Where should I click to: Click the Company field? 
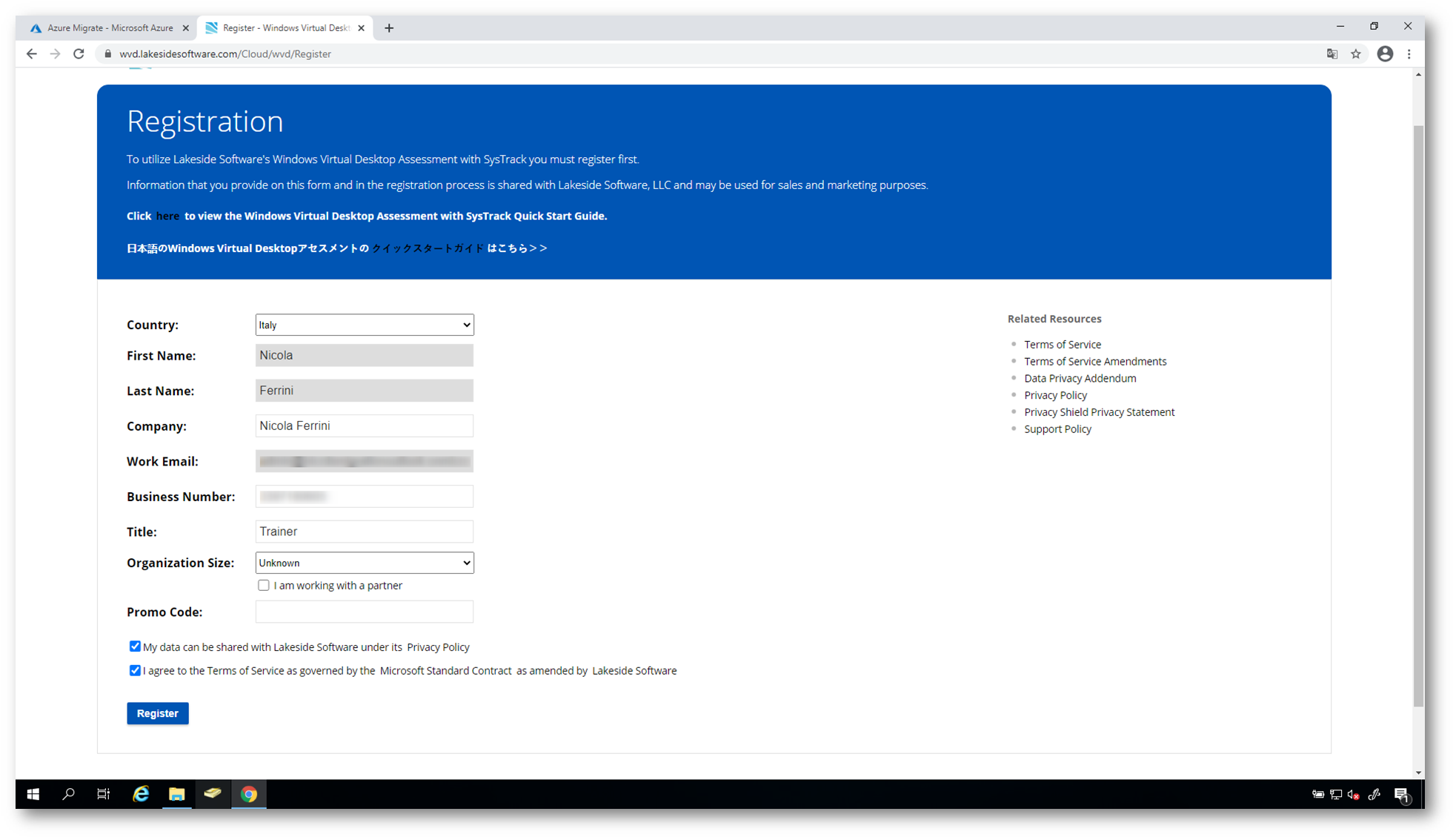[365, 426]
